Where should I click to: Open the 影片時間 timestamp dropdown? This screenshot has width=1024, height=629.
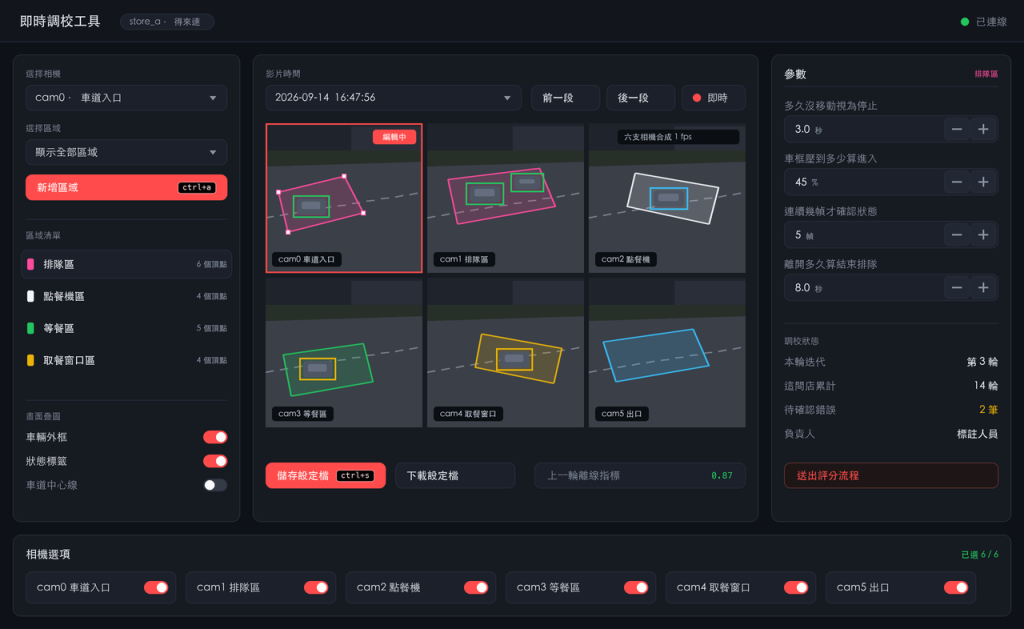tap(393, 98)
